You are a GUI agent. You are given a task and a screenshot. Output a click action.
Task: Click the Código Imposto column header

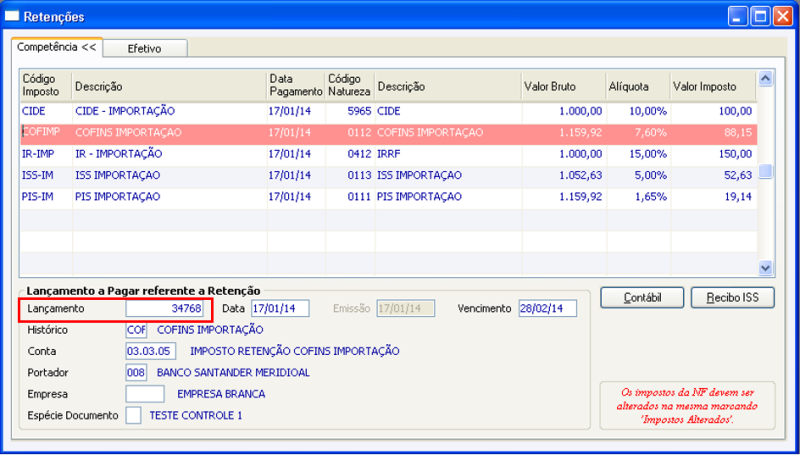pyautogui.click(x=46, y=86)
